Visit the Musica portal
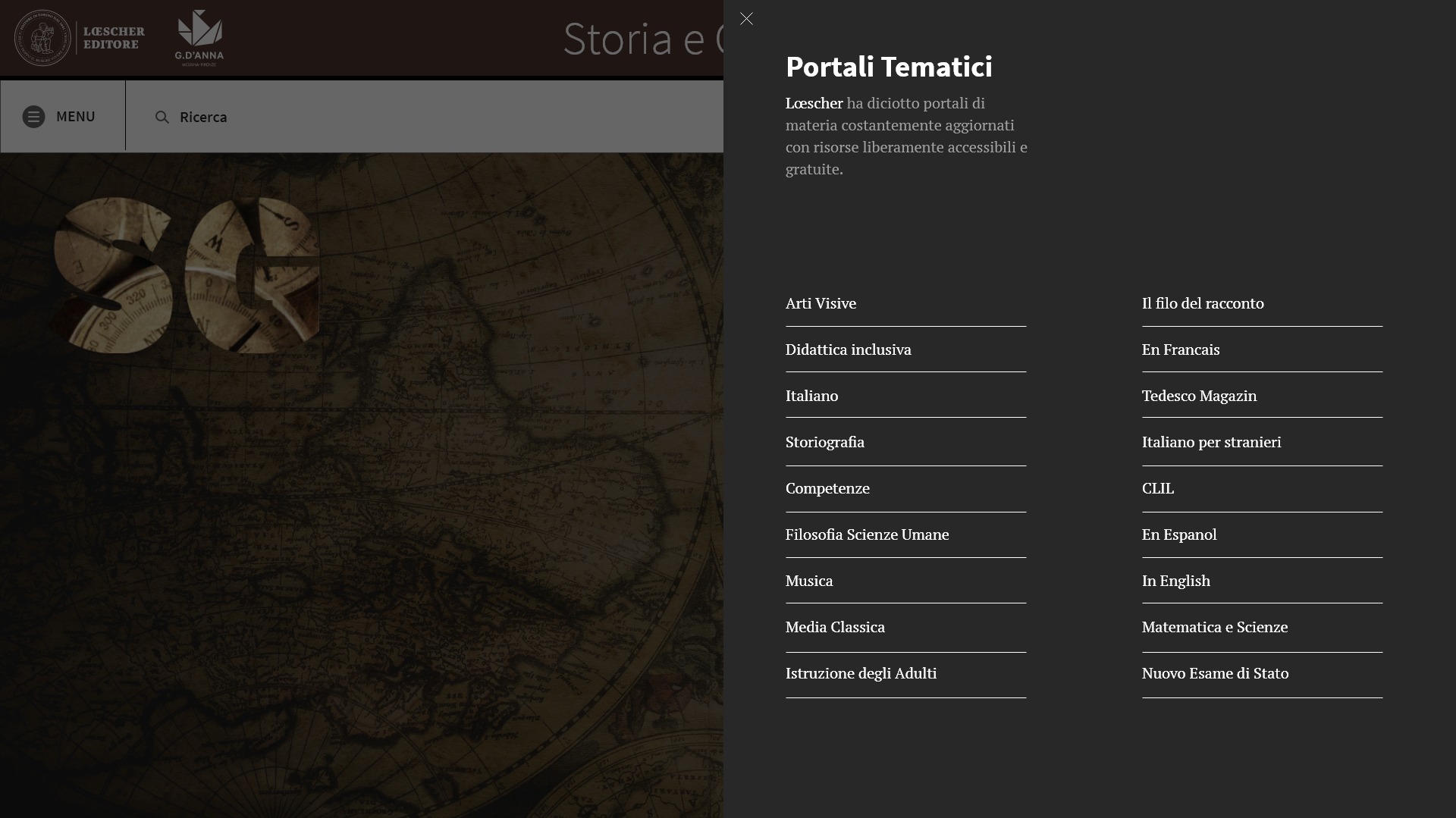Screen dimensions: 1456x818 click(x=808, y=581)
